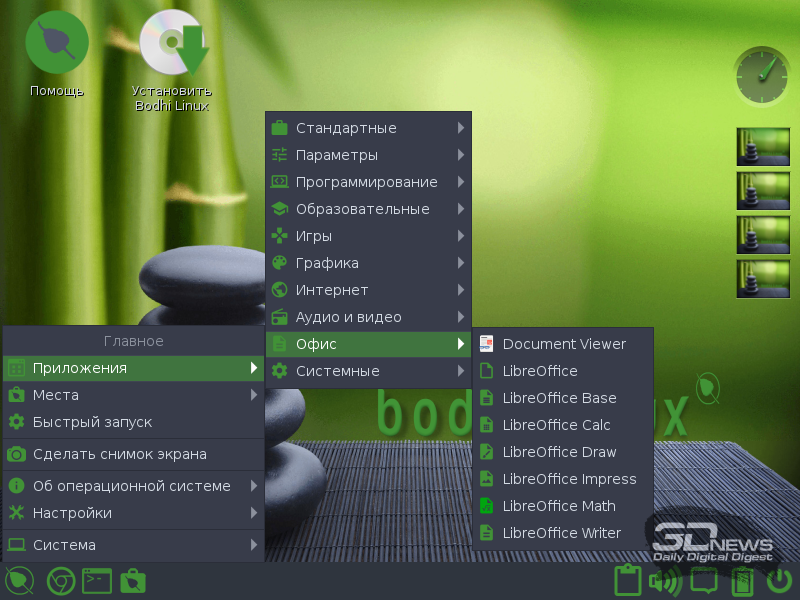Switch to the fourth virtual desktop thumbnail

763,279
